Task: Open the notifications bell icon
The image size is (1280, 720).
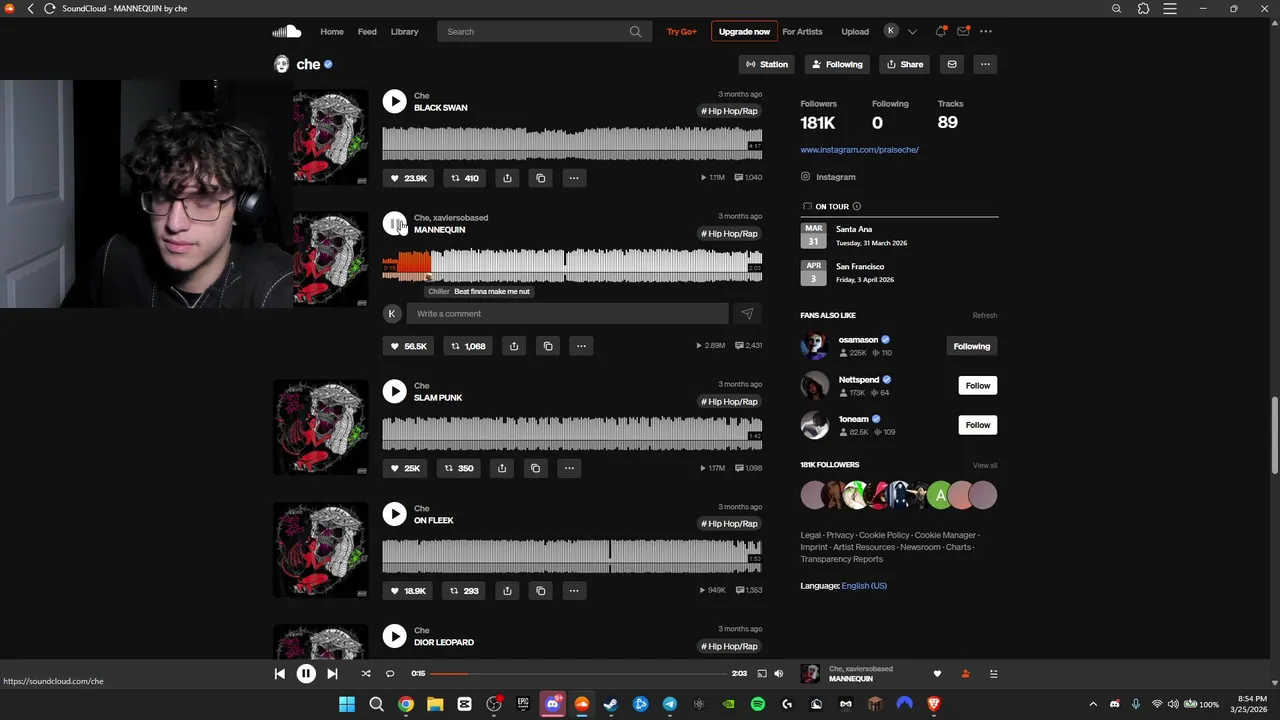Action: point(940,31)
